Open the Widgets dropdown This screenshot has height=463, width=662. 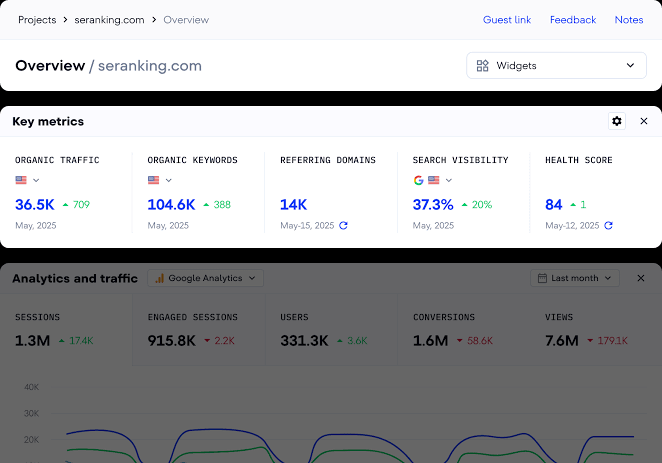click(556, 65)
